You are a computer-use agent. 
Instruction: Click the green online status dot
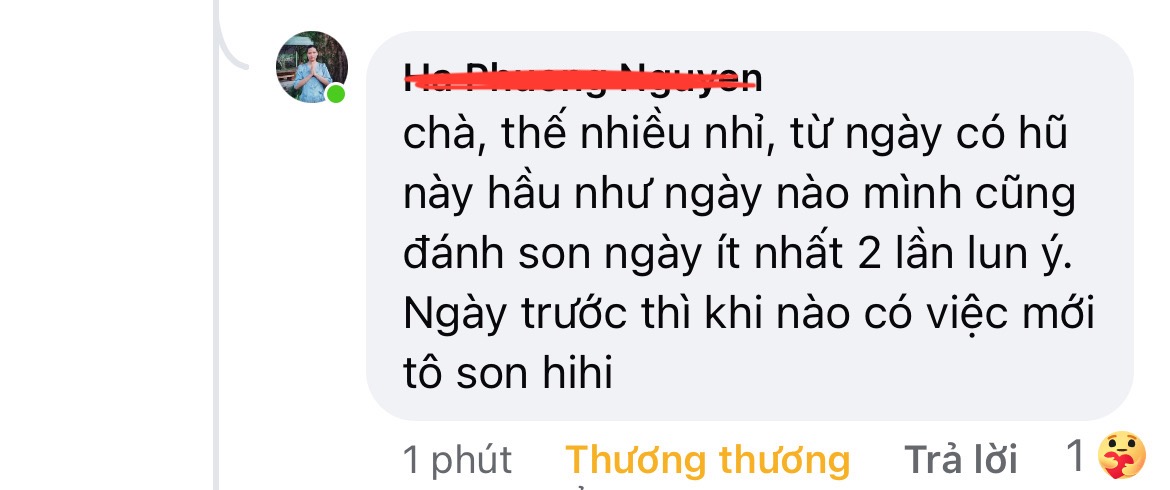tap(336, 93)
